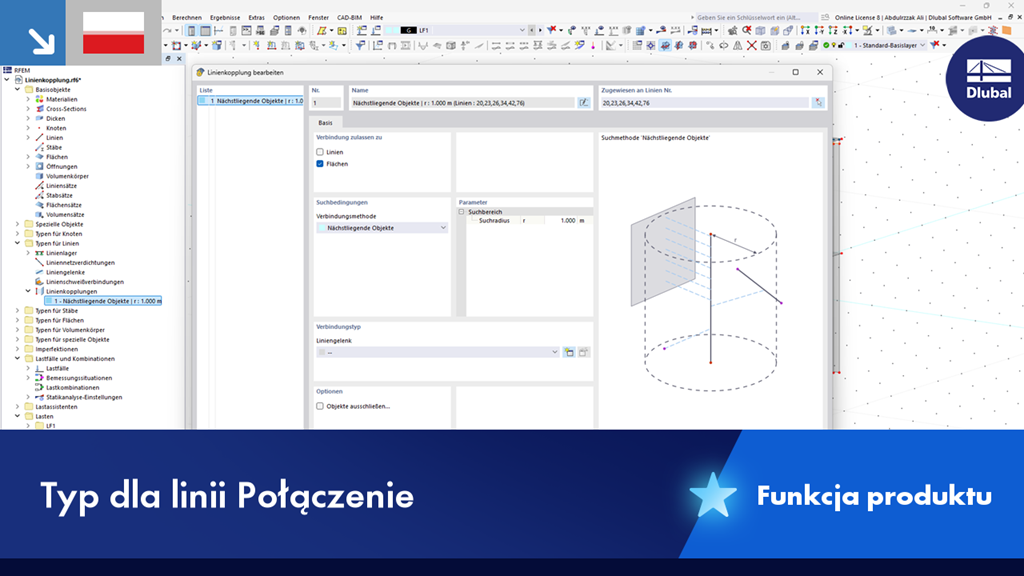The height and width of the screenshot is (576, 1024).
Task: Expand the Spezielle Objekte node
Action: [x=18, y=224]
